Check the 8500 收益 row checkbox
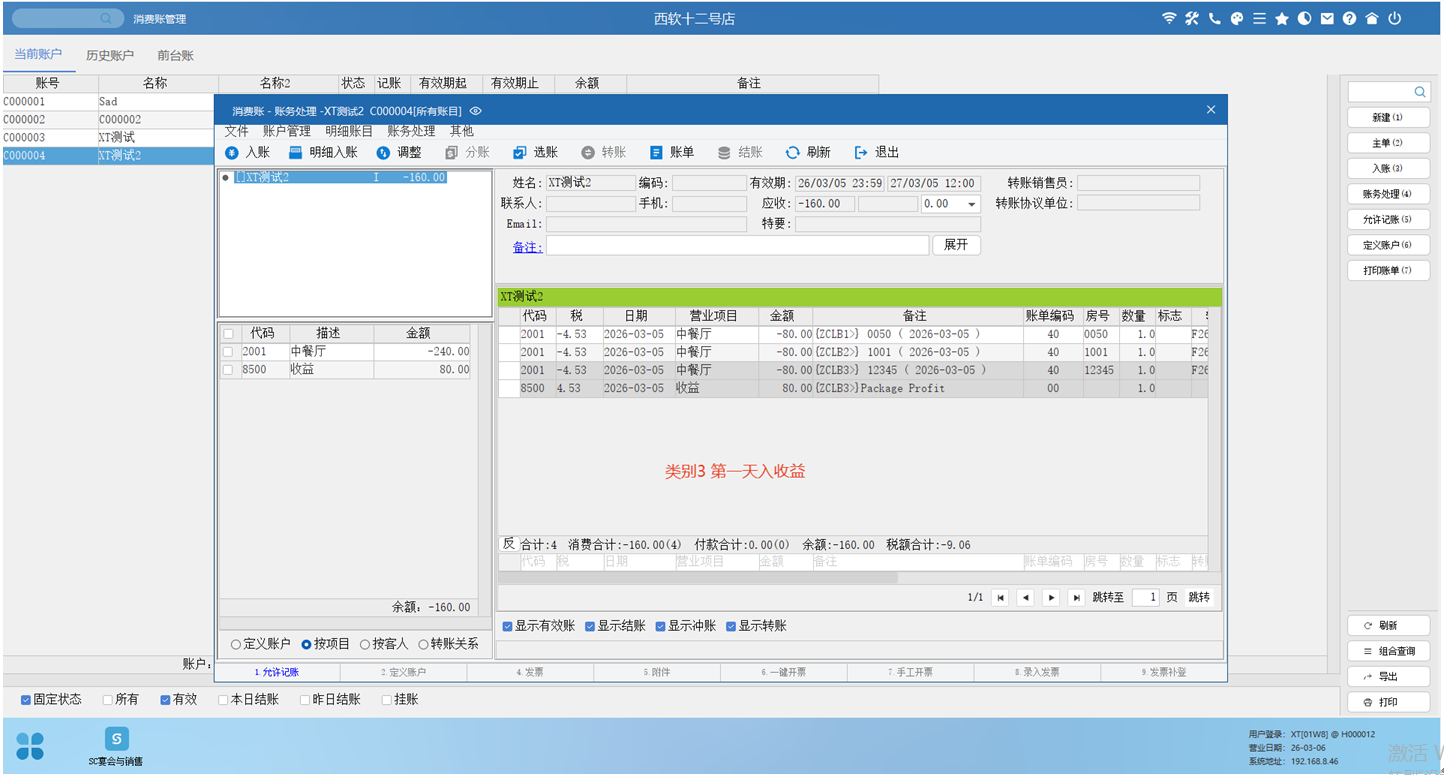1444x775 pixels. point(229,370)
